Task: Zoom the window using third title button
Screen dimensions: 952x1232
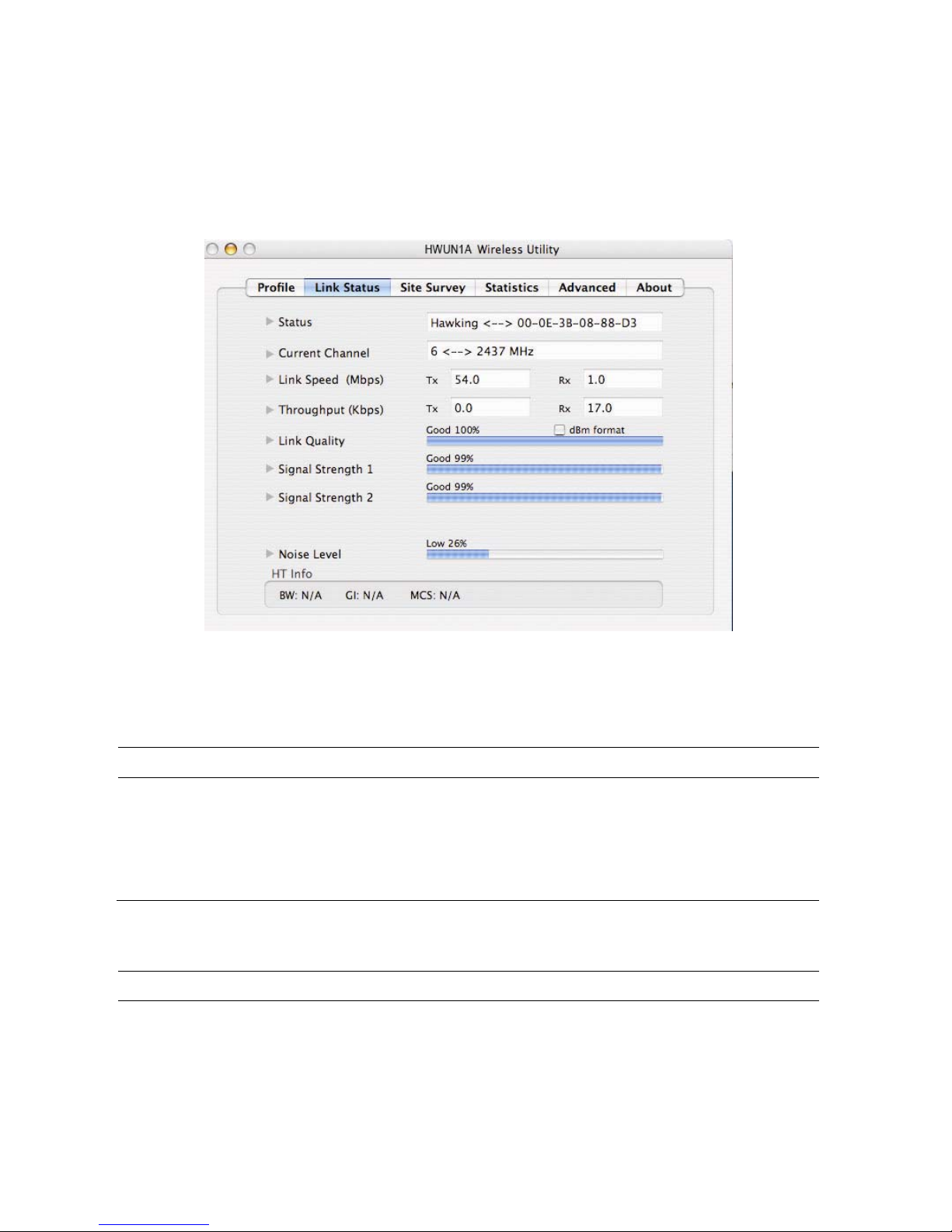Action: (249, 249)
